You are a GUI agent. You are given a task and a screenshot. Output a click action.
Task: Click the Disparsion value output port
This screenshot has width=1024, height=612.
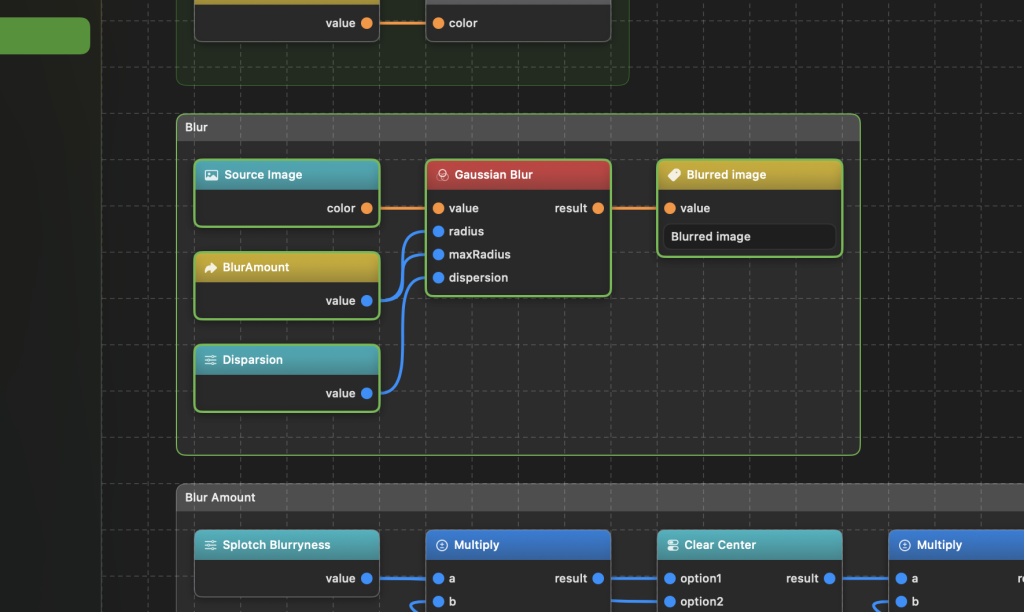(367, 393)
